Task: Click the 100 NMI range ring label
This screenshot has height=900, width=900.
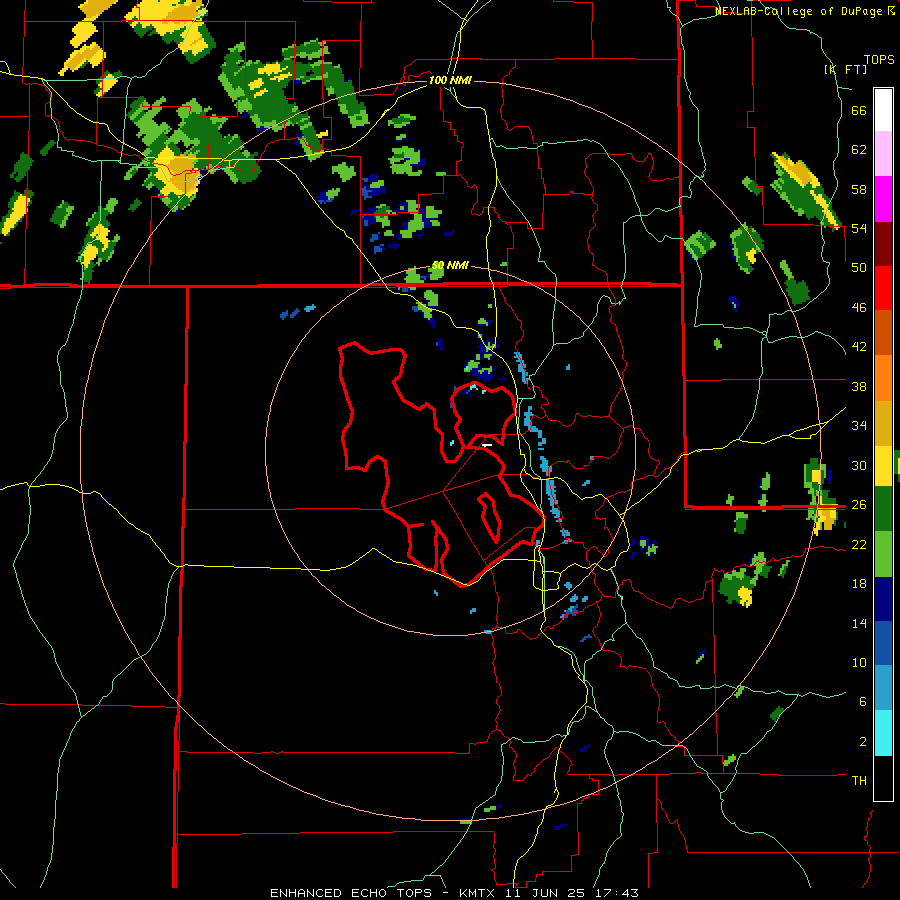Action: coord(450,80)
